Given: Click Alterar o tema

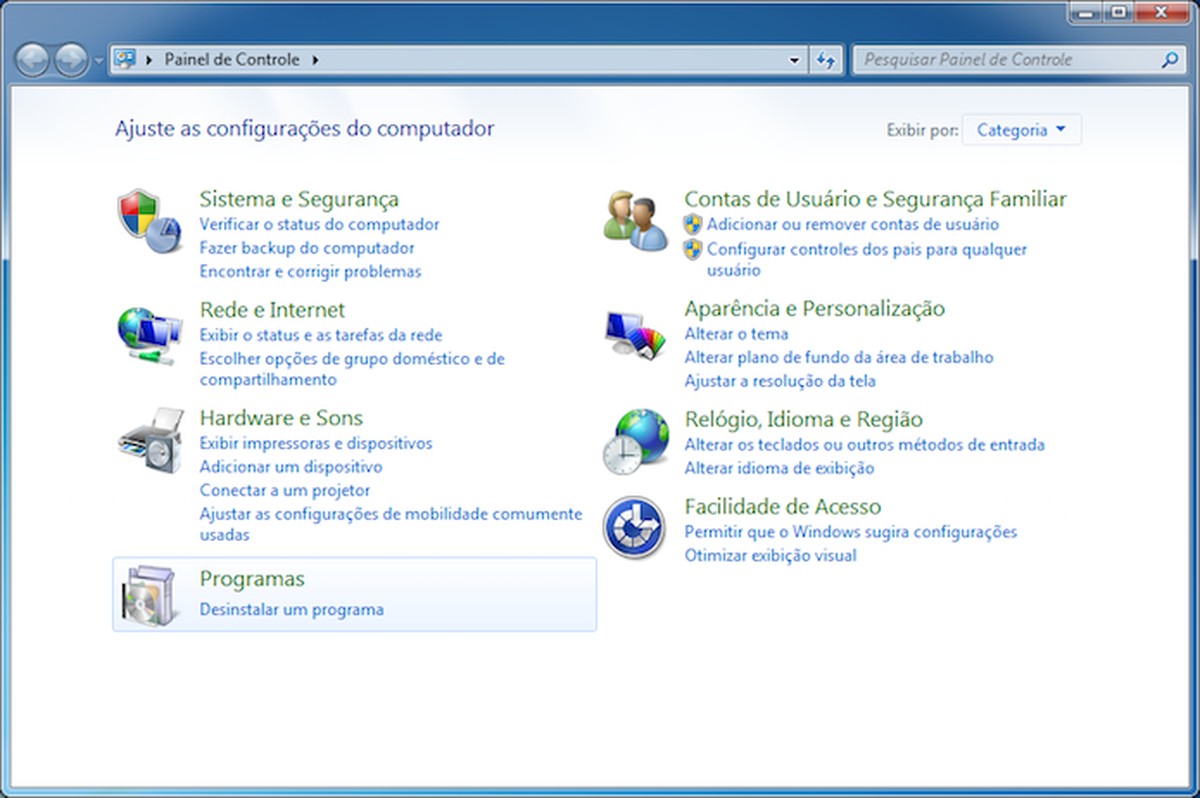Looking at the screenshot, I should coord(737,334).
